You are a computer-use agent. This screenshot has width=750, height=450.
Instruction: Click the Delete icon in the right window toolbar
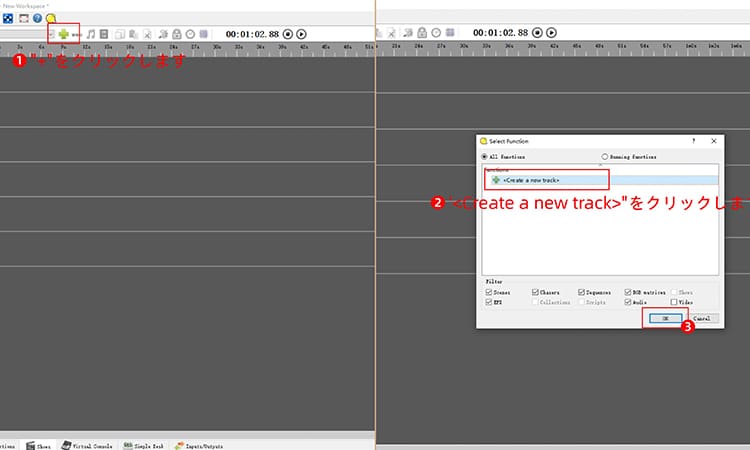tap(391, 33)
